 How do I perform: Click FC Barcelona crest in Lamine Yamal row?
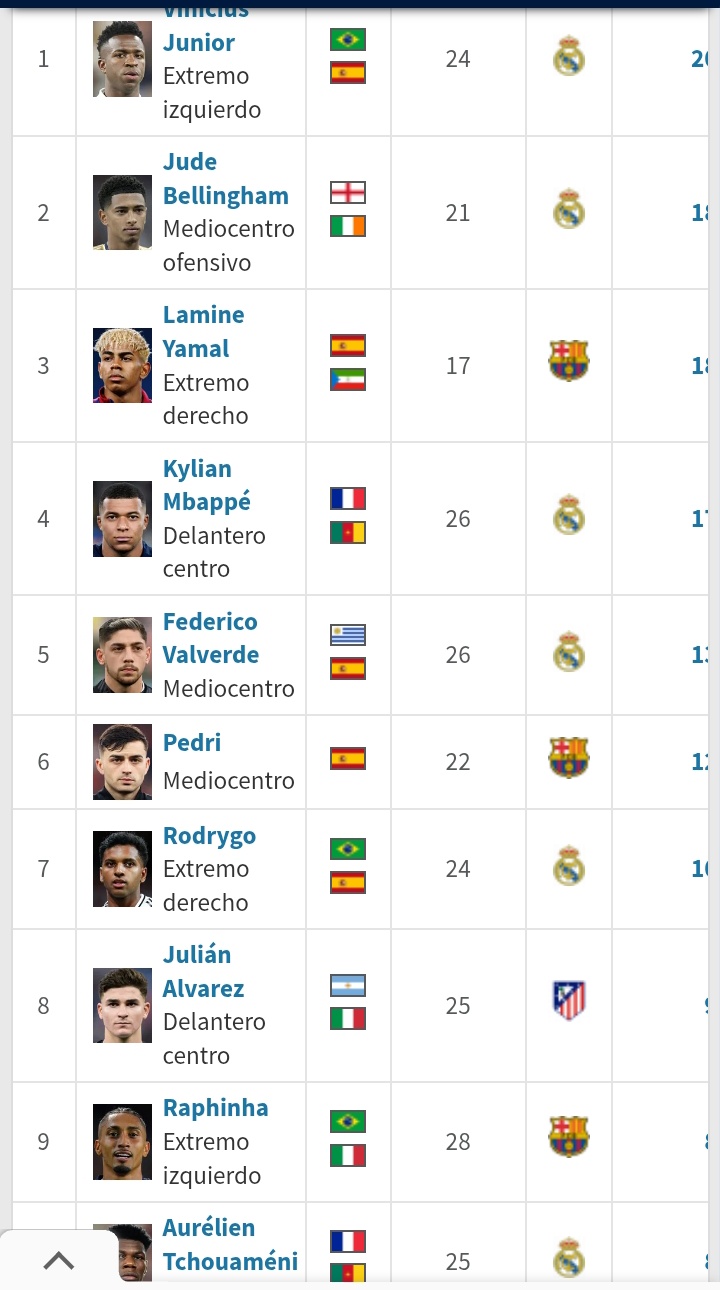pos(568,362)
